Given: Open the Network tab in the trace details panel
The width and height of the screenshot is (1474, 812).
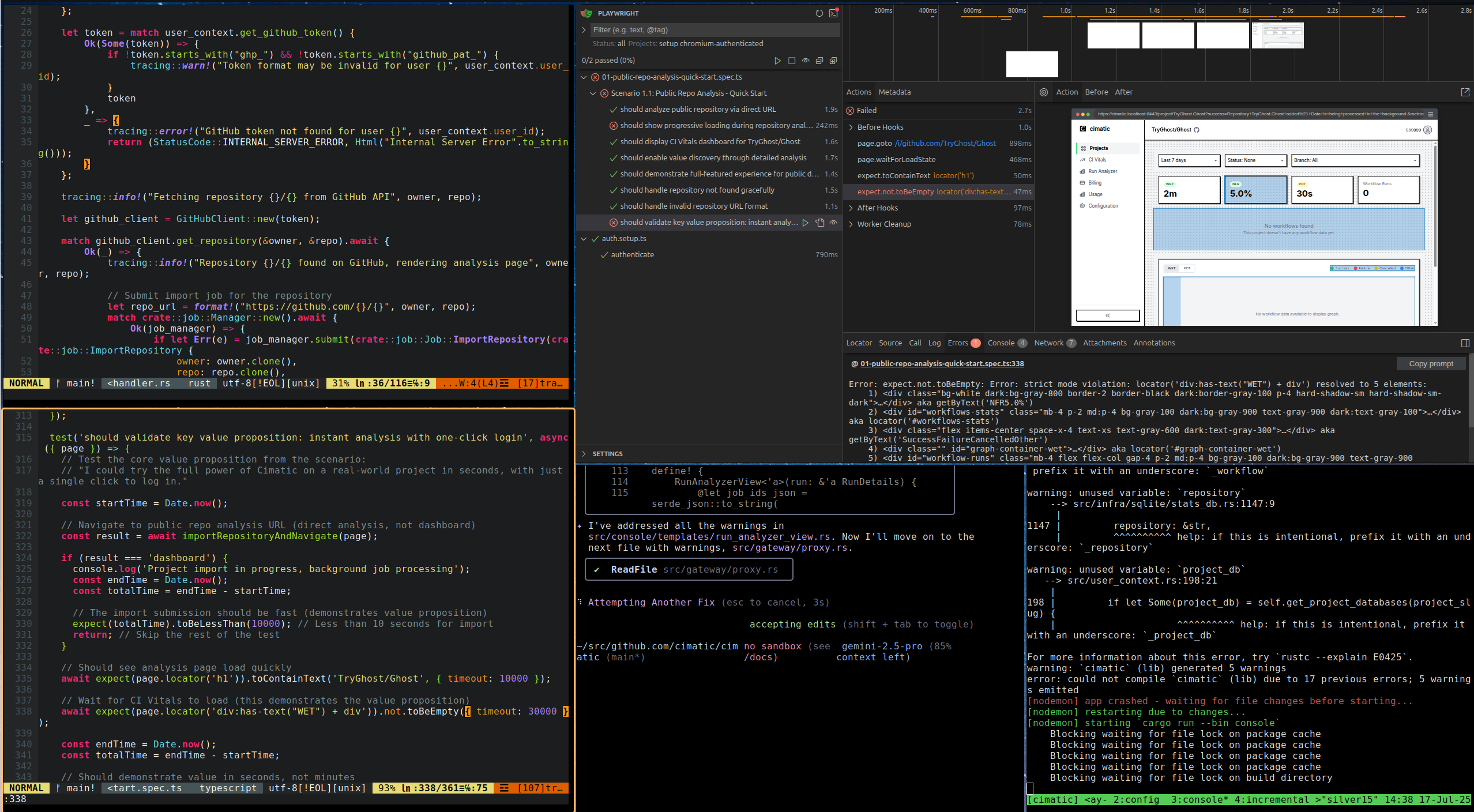Looking at the screenshot, I should click(1048, 343).
